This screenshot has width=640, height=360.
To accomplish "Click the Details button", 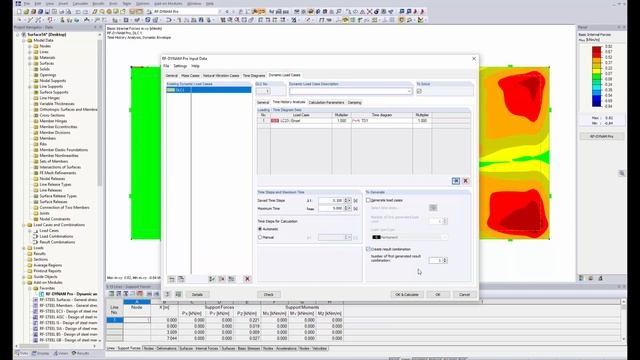I will click(197, 294).
